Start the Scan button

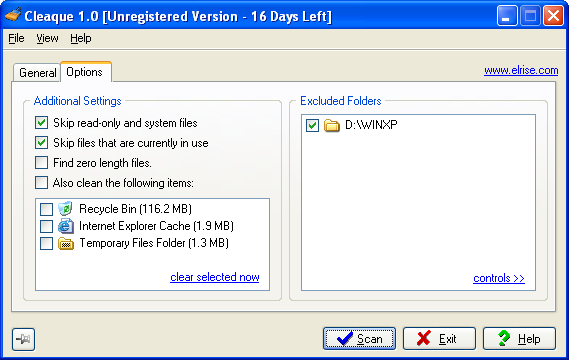tap(359, 339)
